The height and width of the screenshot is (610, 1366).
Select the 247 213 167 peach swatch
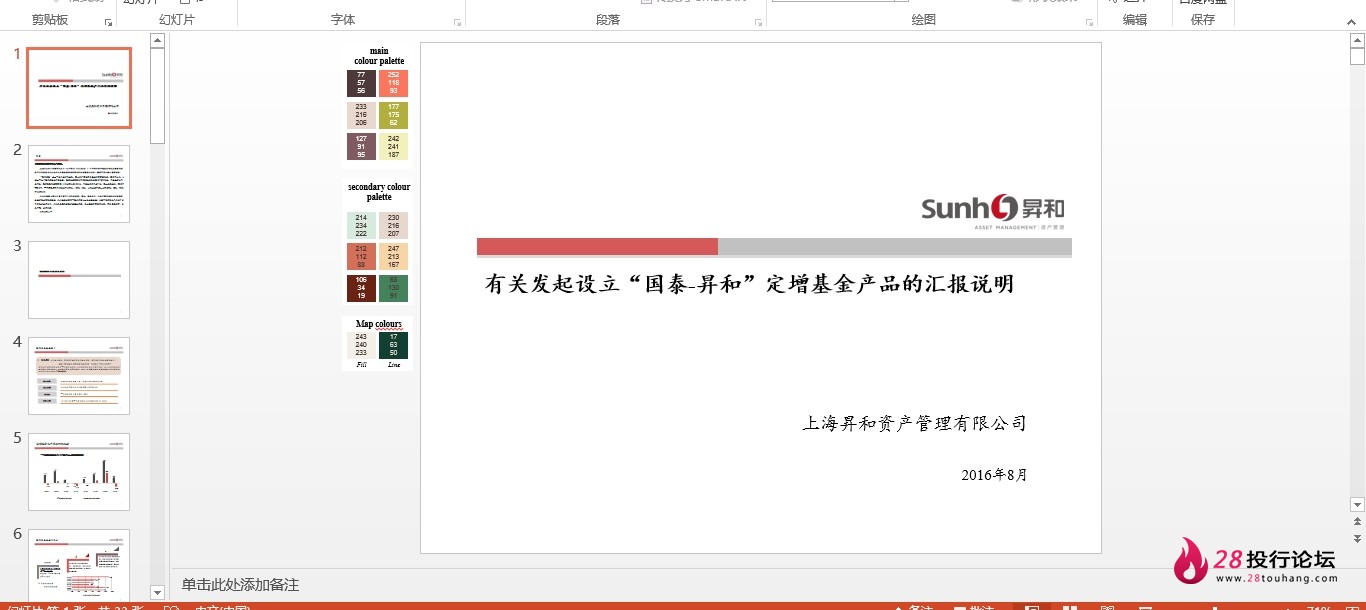[393, 257]
